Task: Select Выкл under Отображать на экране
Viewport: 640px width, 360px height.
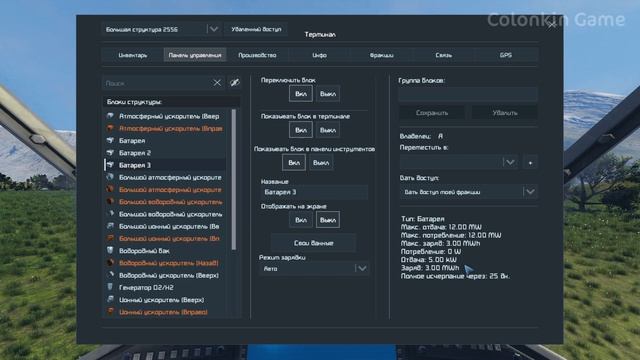Action: coord(328,220)
